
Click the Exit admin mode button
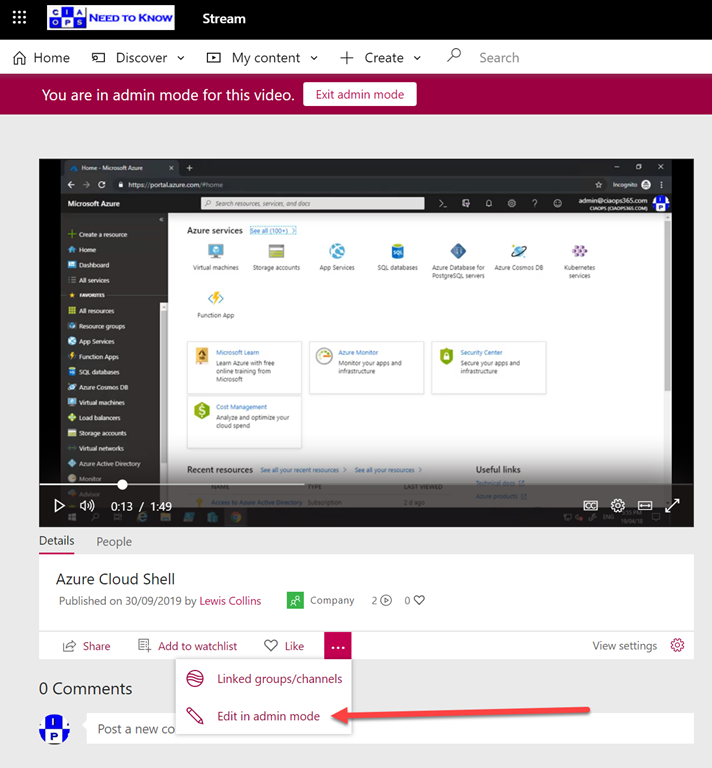[x=360, y=94]
